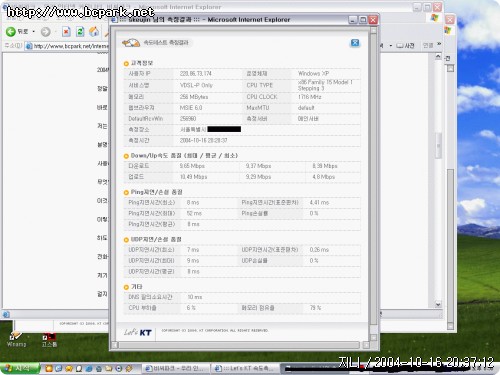Close the speed test result with blue X icon
Image resolution: width=500 pixels, height=375 pixels.
355,43
